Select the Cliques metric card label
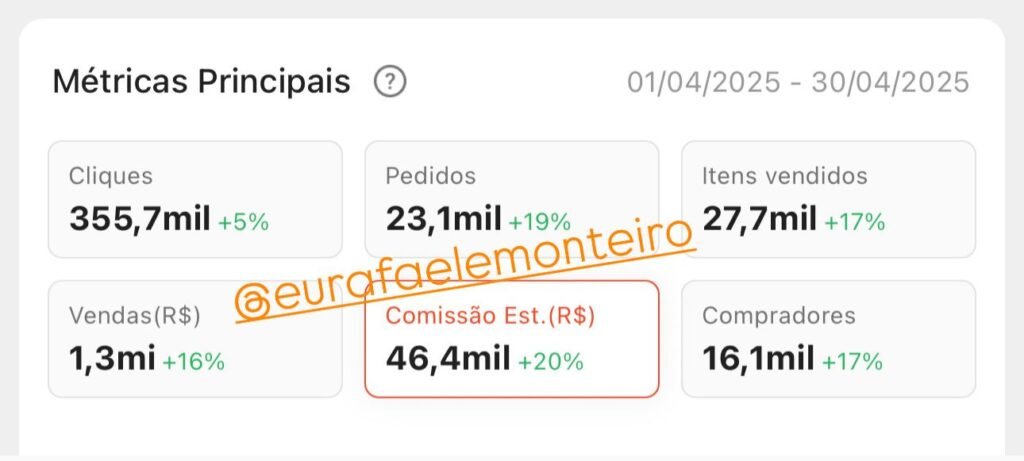This screenshot has width=1024, height=461. click(x=111, y=177)
